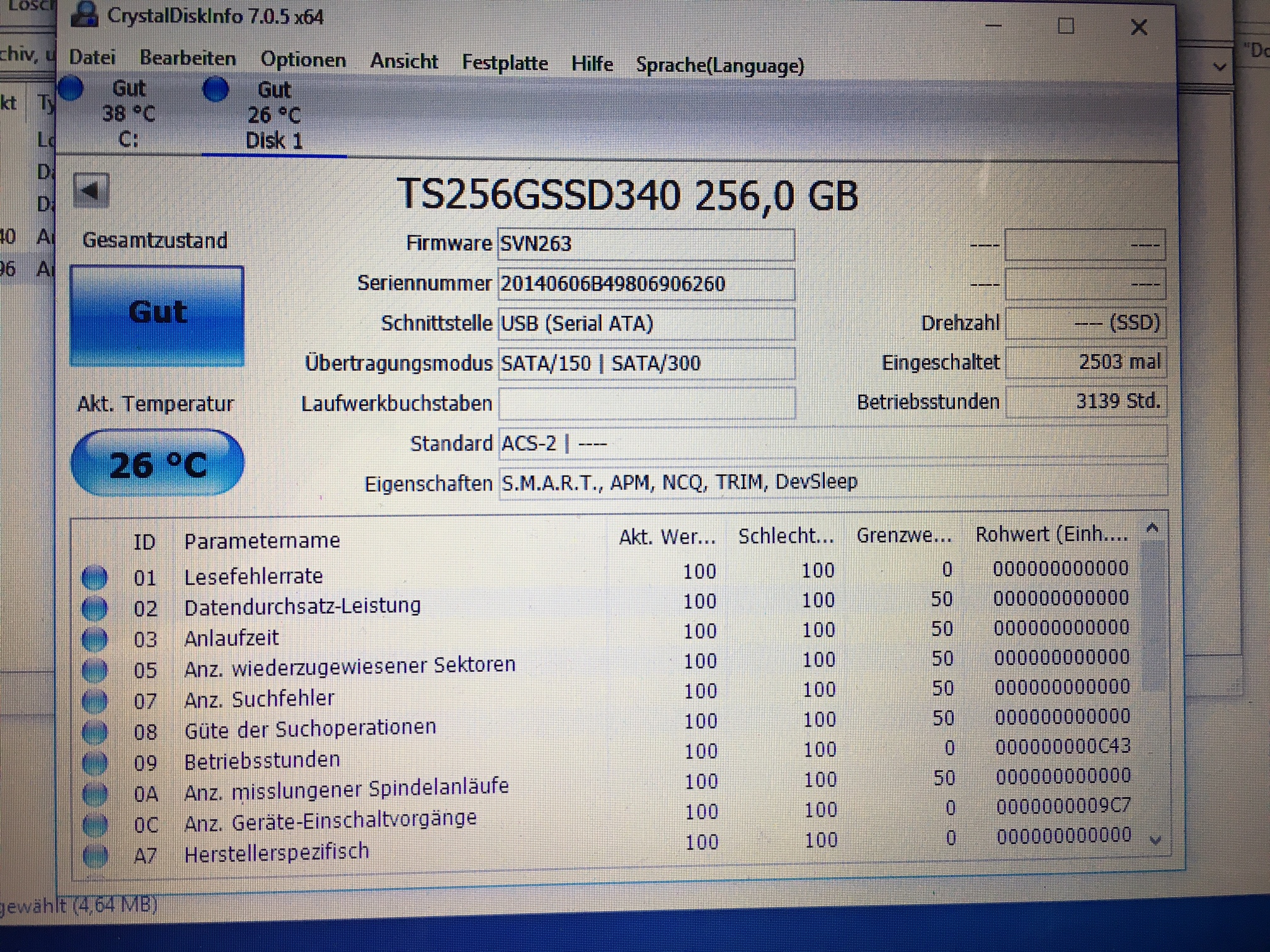Select the Herstellerspezifisch parameter name
The height and width of the screenshot is (952, 1270).
tap(277, 852)
